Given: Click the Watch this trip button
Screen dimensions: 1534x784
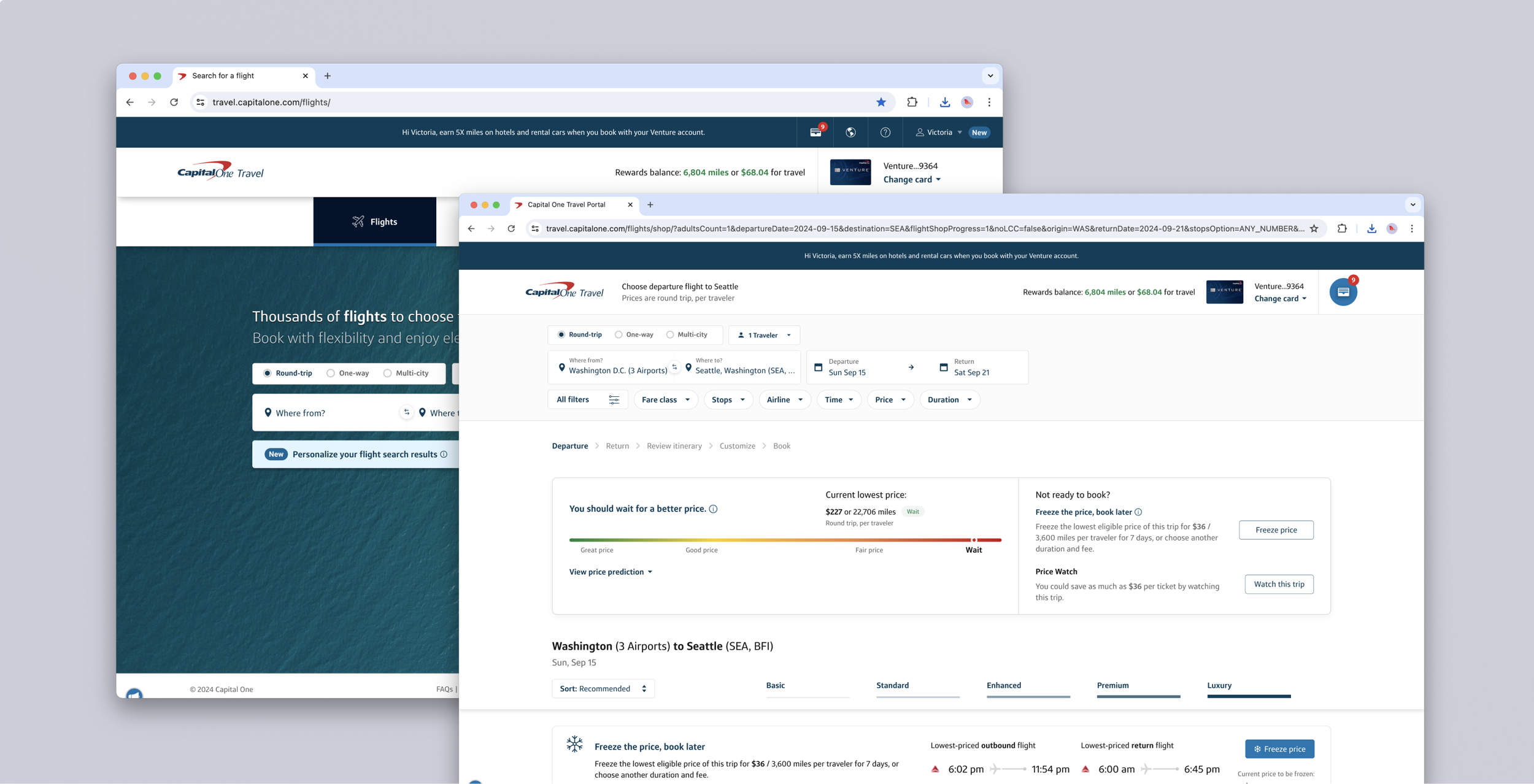Looking at the screenshot, I should click(1279, 584).
